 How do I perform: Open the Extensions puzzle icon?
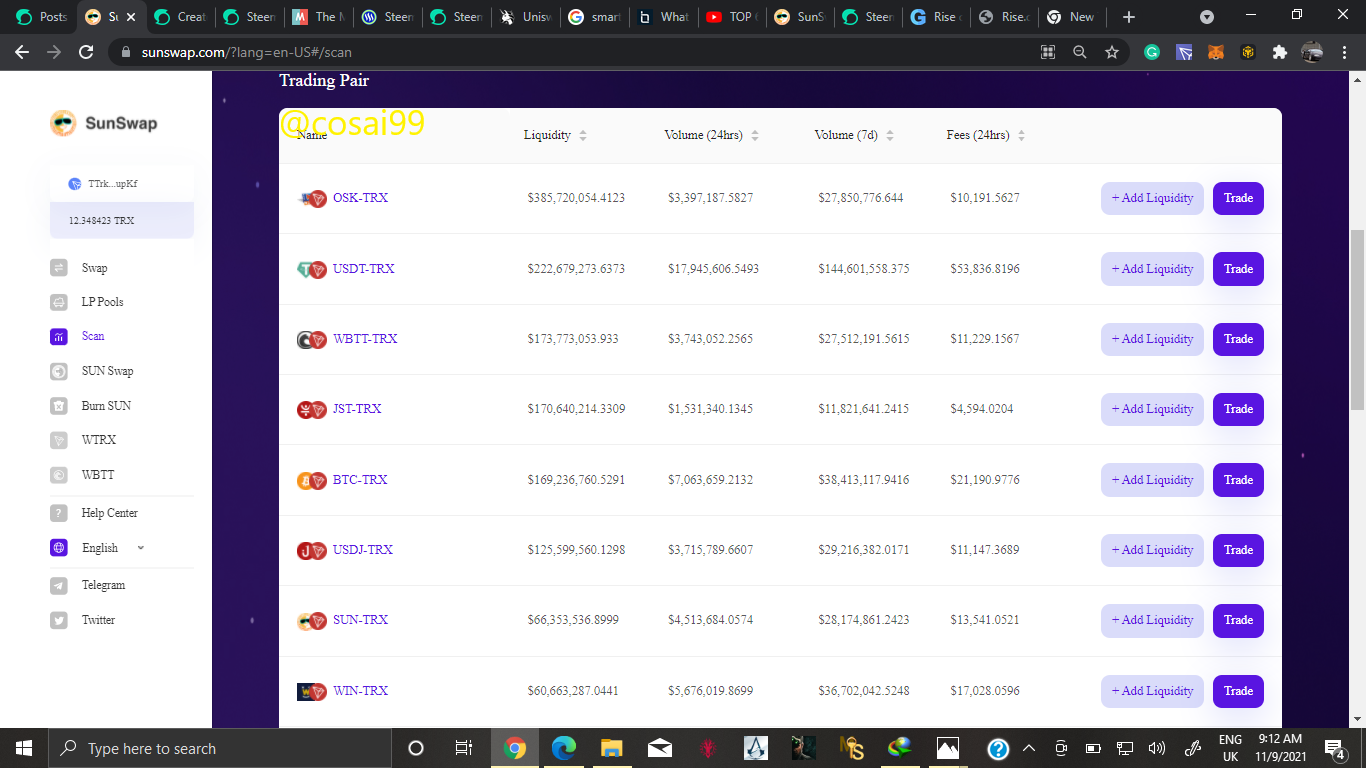(1279, 52)
